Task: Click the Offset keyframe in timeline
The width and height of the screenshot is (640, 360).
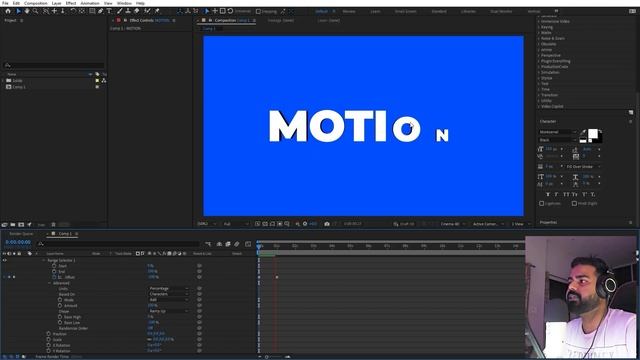Action: click(x=277, y=277)
